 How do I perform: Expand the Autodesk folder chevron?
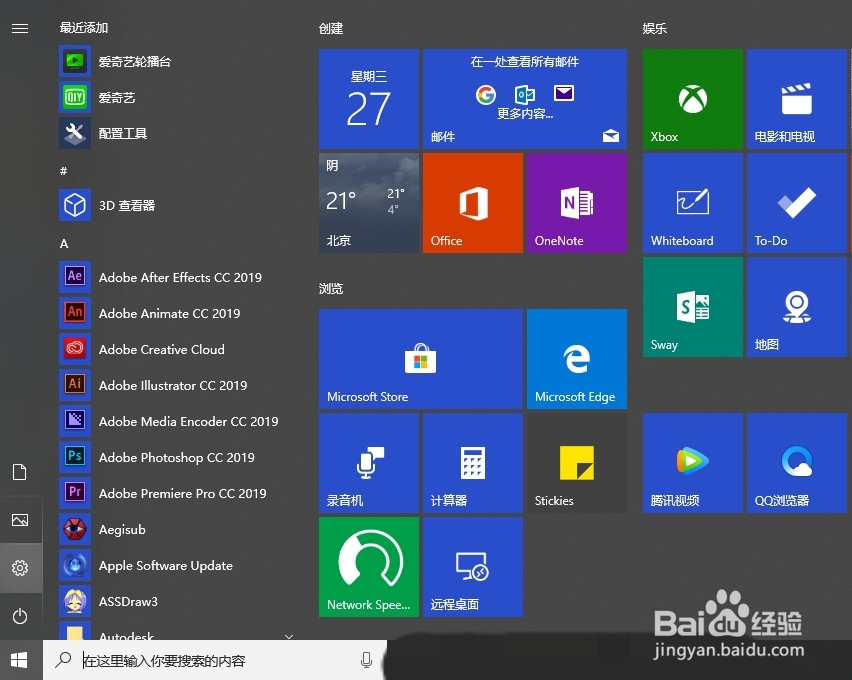(289, 635)
